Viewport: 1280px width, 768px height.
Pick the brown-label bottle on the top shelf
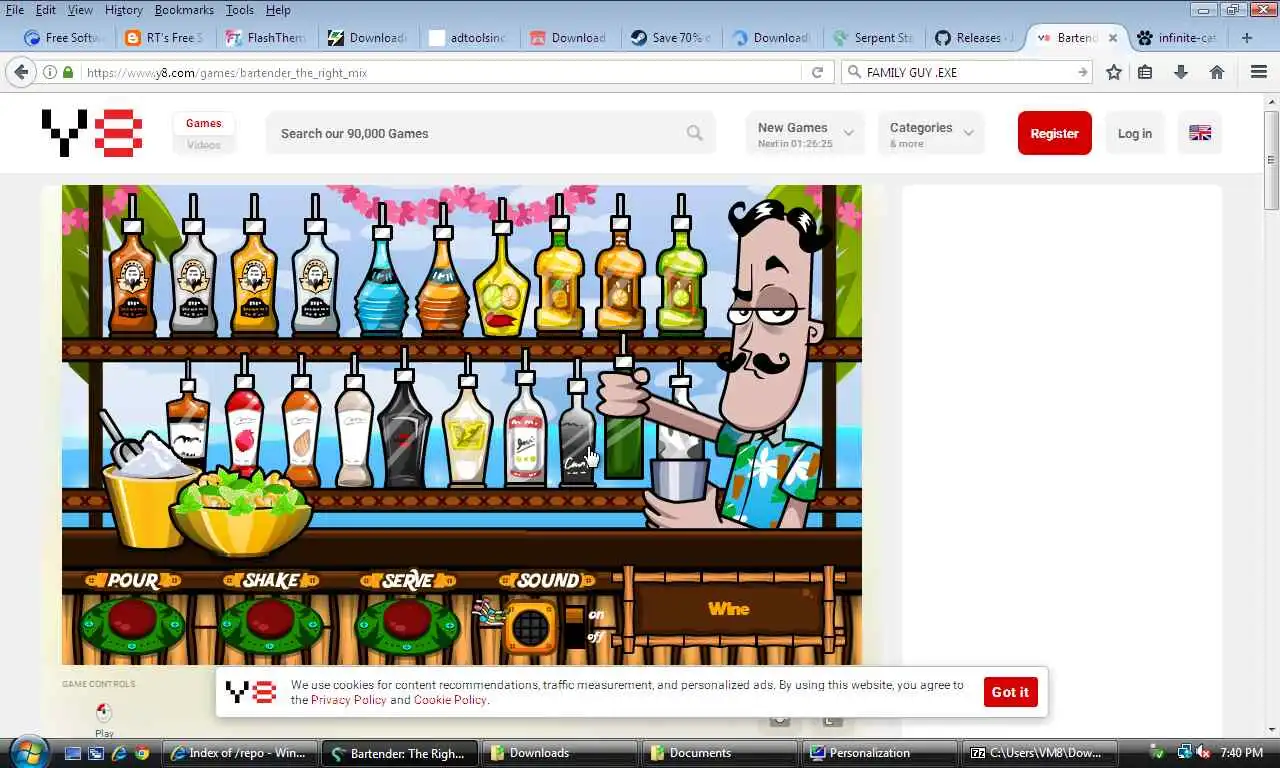pyautogui.click(x=132, y=265)
